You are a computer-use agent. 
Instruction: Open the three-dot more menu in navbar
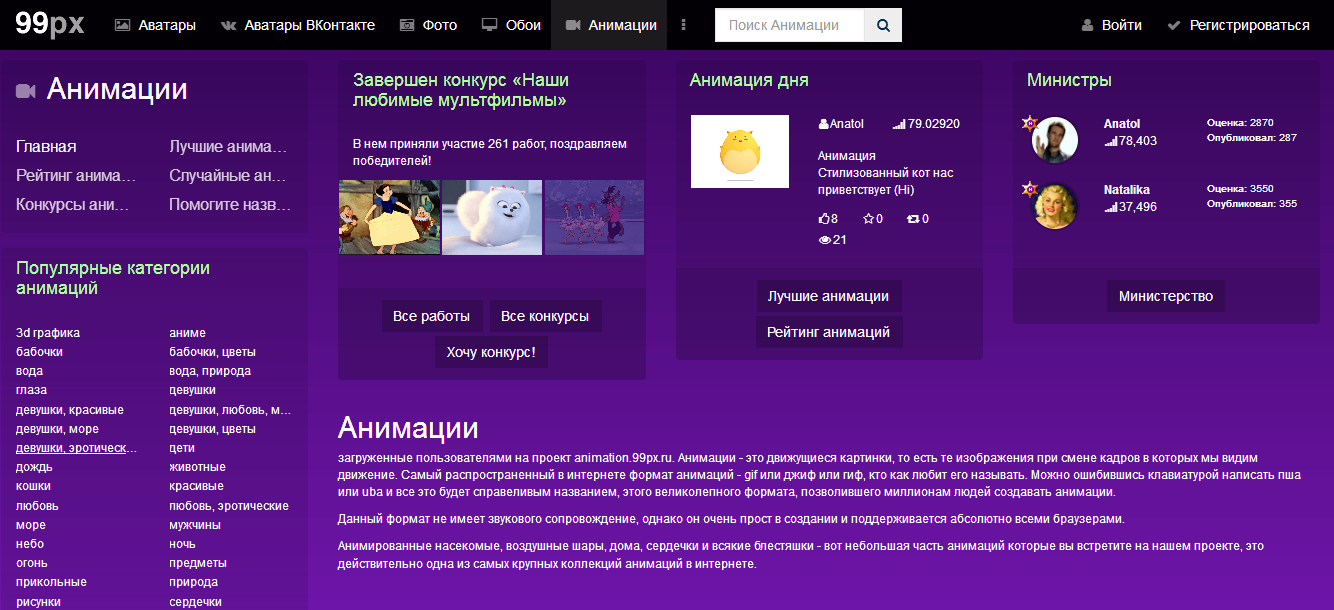[x=684, y=25]
